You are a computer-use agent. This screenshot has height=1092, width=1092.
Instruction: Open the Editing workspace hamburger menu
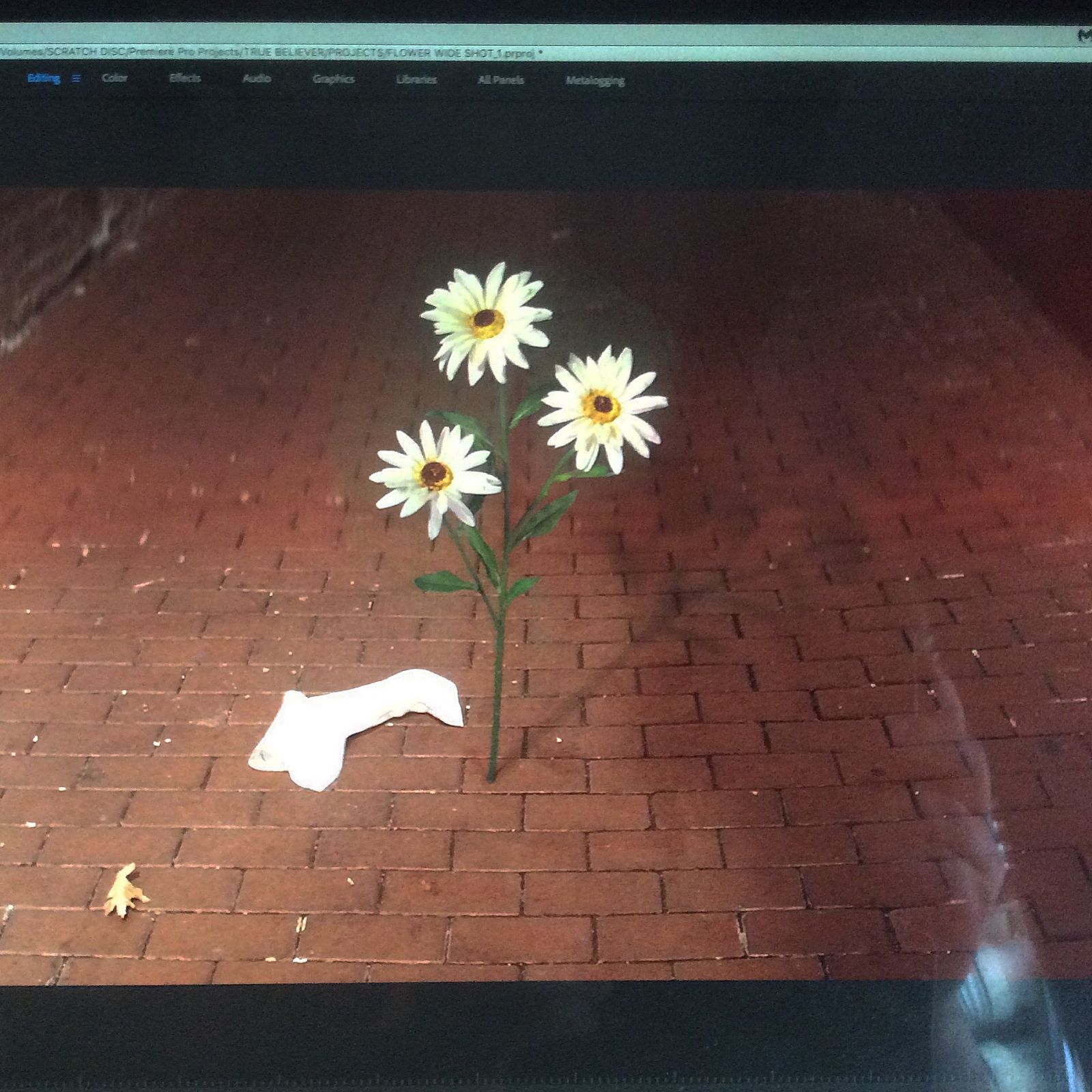76,78
